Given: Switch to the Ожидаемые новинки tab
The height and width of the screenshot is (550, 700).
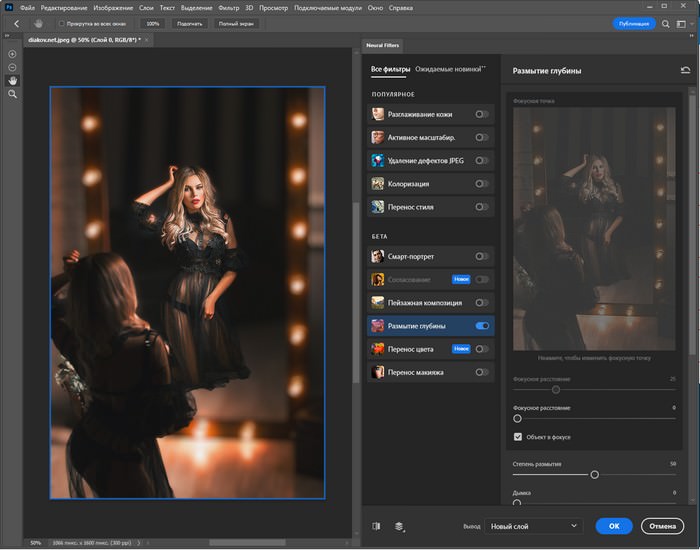Looking at the screenshot, I should (450, 70).
